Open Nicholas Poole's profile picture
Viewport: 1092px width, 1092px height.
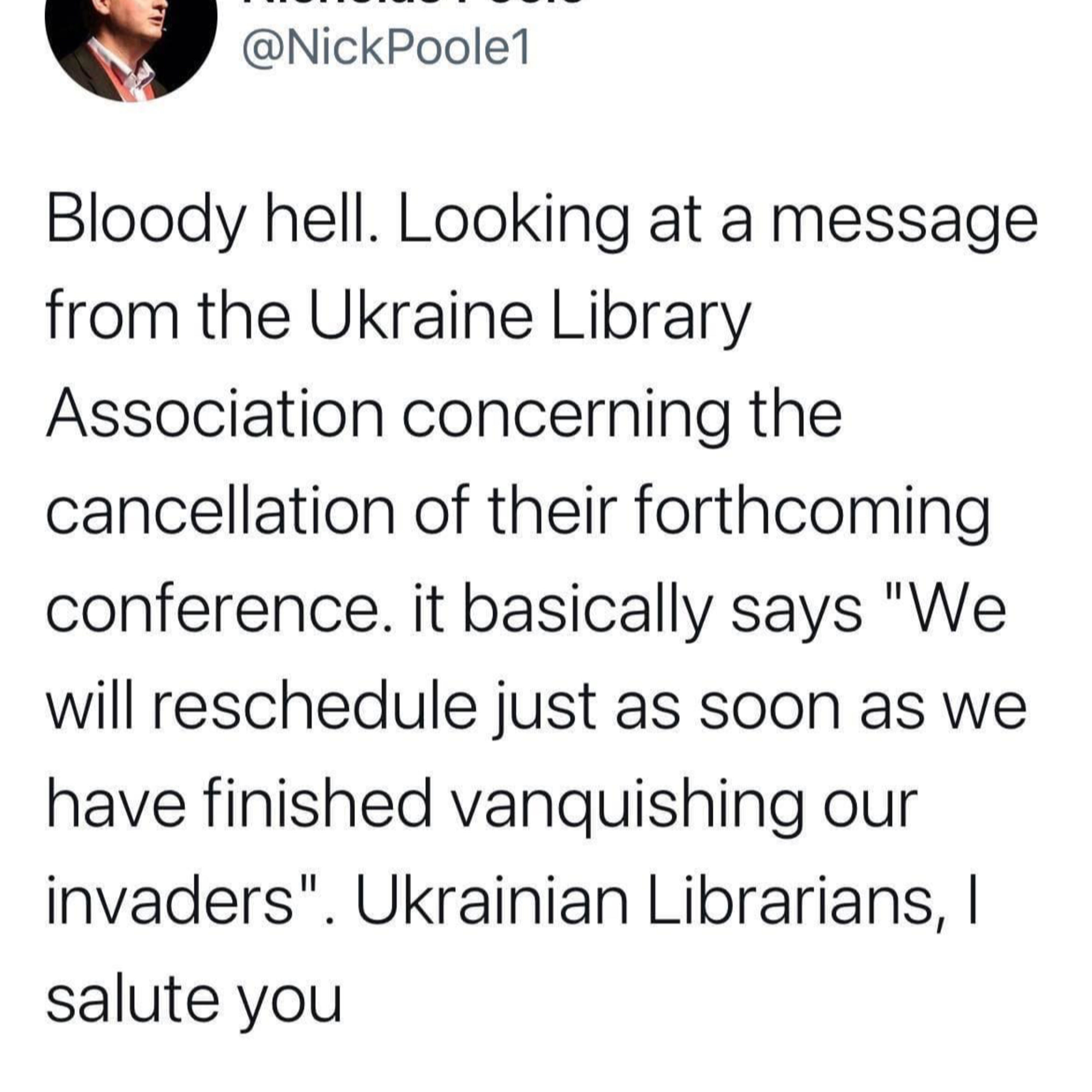131,45
